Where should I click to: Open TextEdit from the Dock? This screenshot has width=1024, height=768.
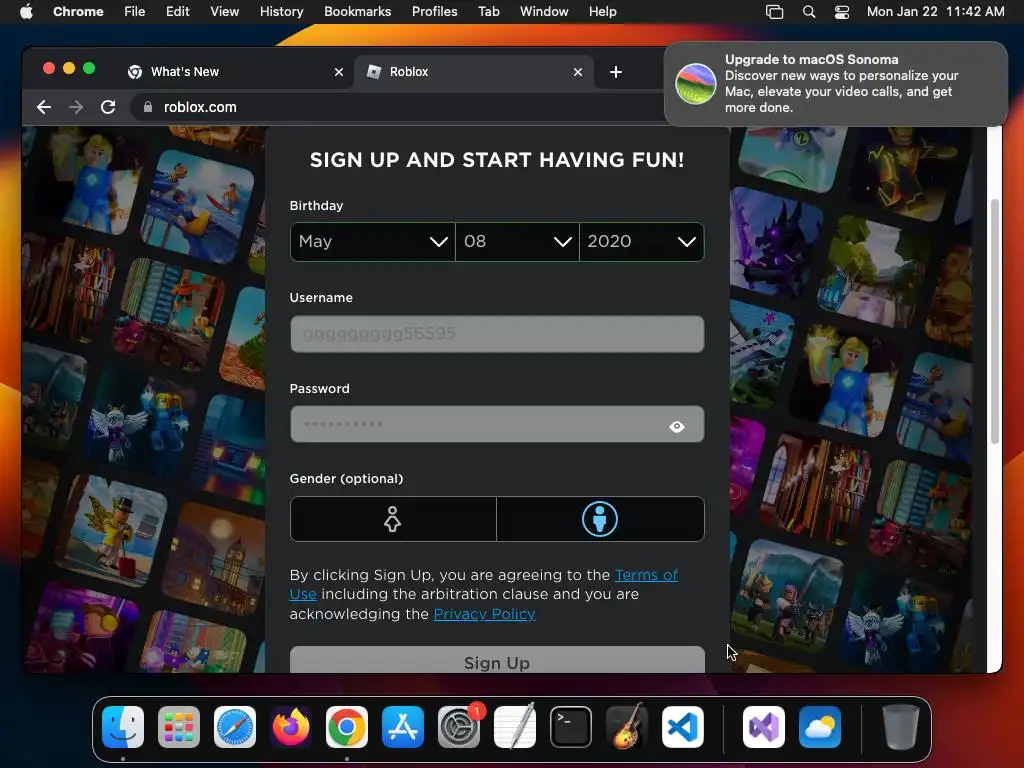pos(515,727)
